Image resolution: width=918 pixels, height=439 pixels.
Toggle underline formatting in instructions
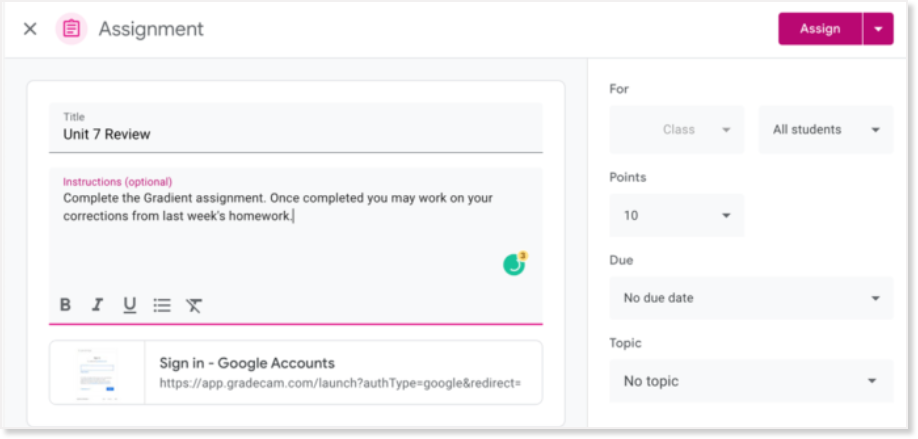point(129,305)
